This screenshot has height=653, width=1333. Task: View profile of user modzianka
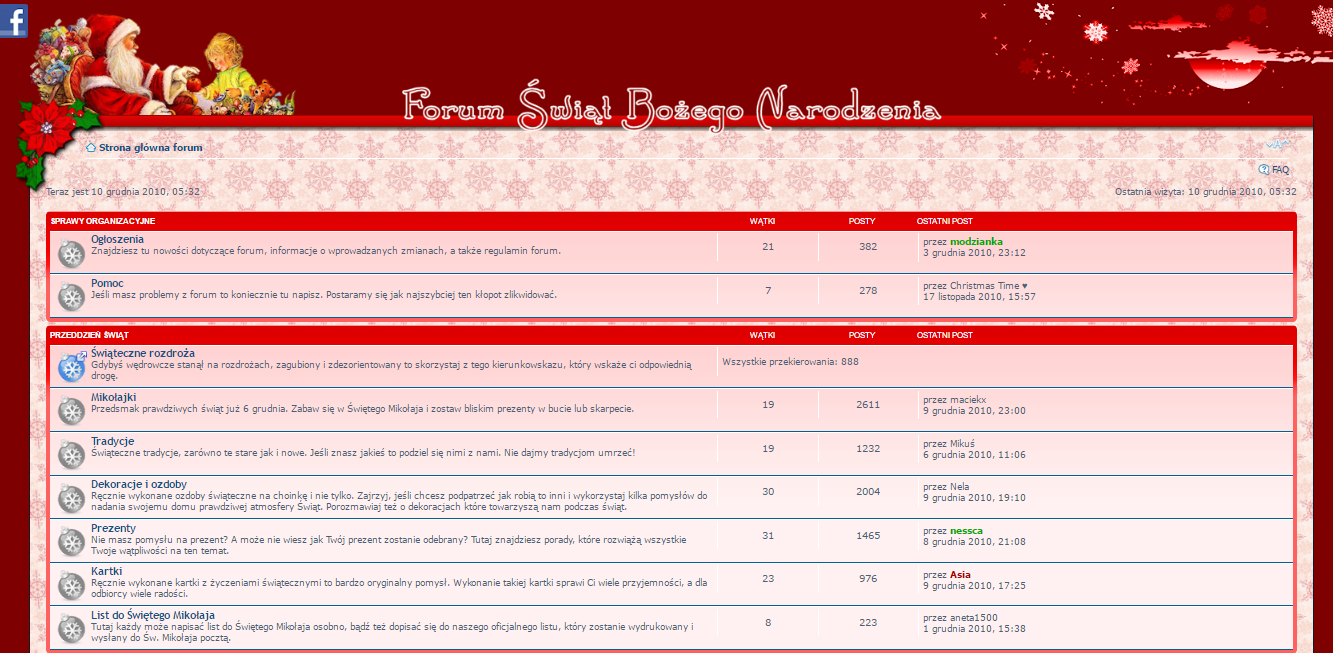[x=976, y=241]
